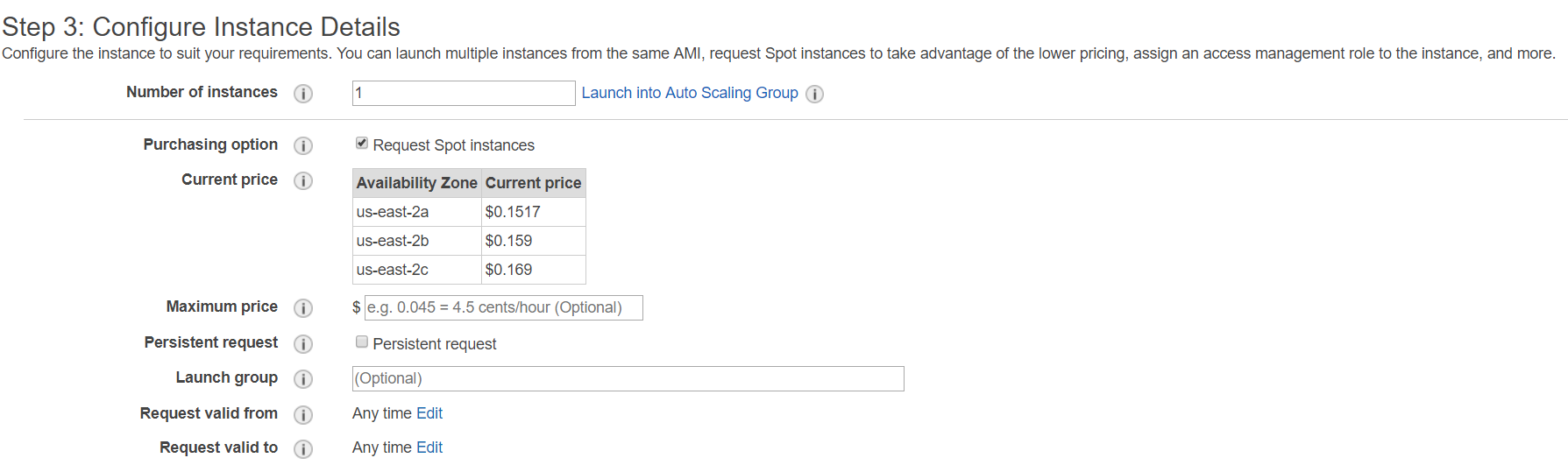
Task: Show Purchasing option info tooltip icon
Action: pyautogui.click(x=303, y=145)
